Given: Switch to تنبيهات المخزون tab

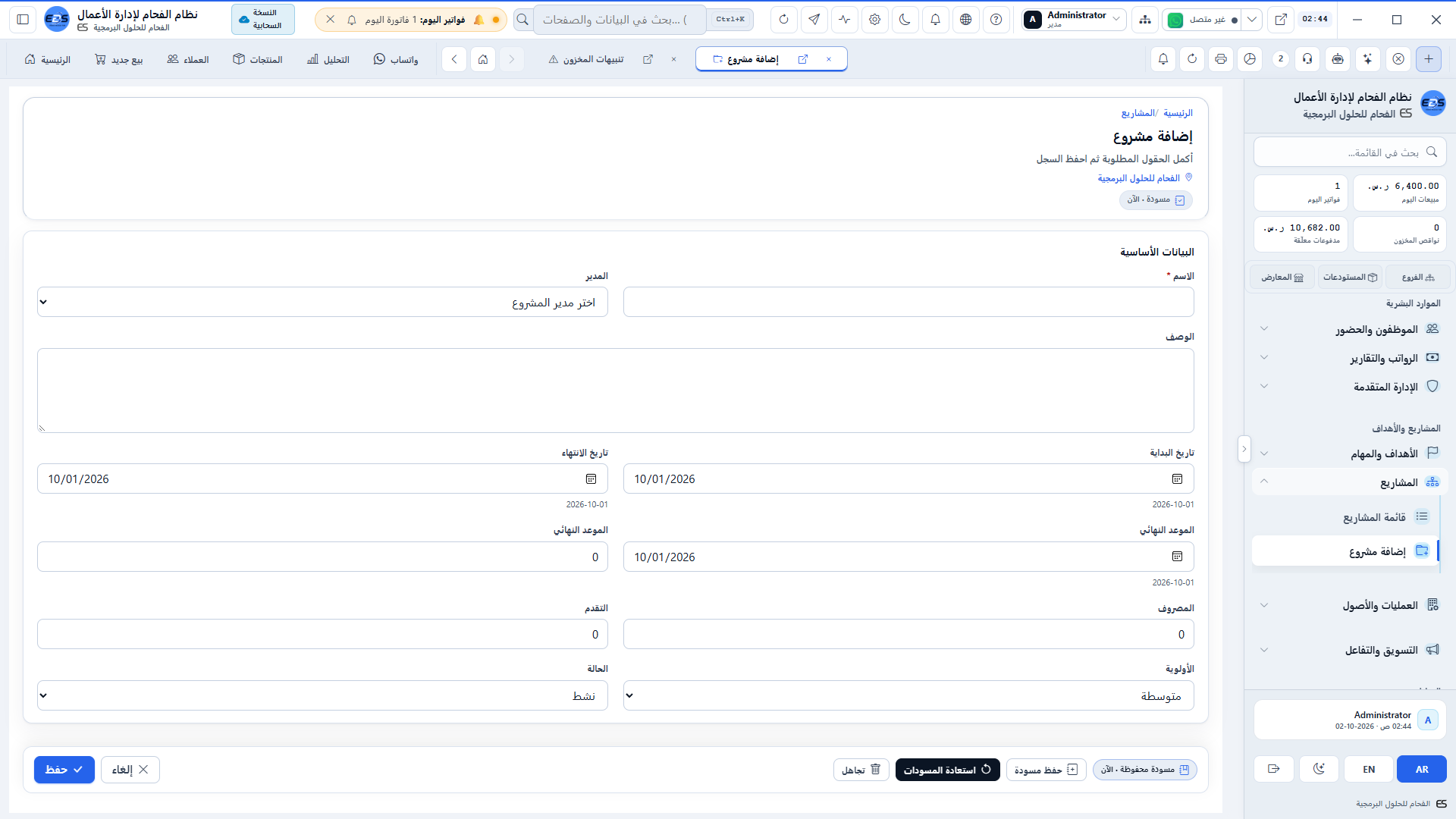Looking at the screenshot, I should point(586,59).
